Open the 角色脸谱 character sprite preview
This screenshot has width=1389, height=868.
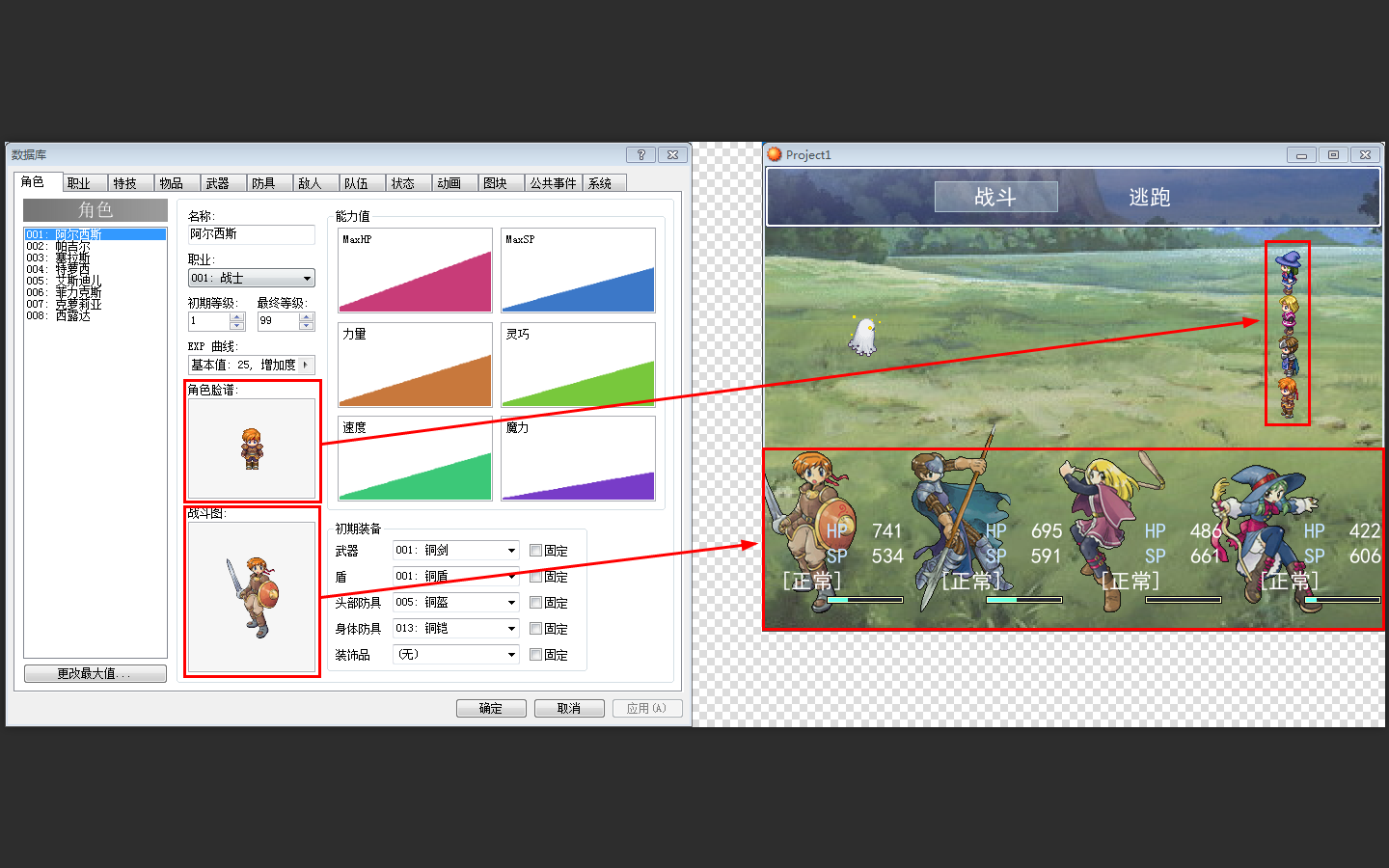(252, 448)
